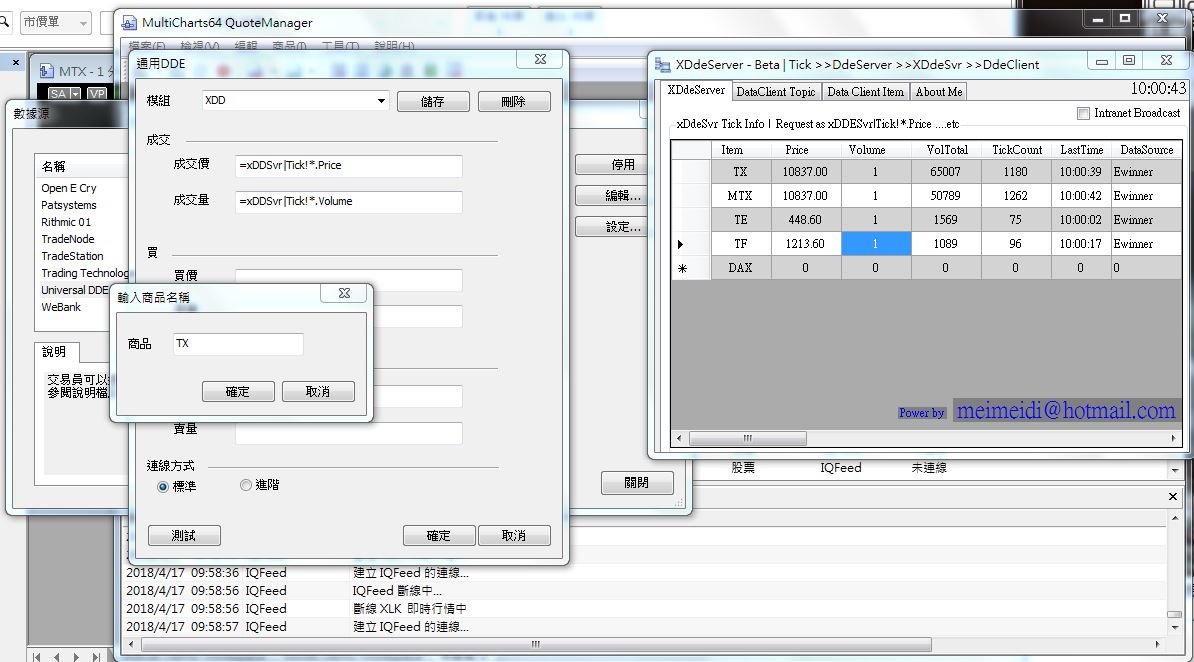Click the 成交量 formula field
The height and width of the screenshot is (662, 1194).
349,202
